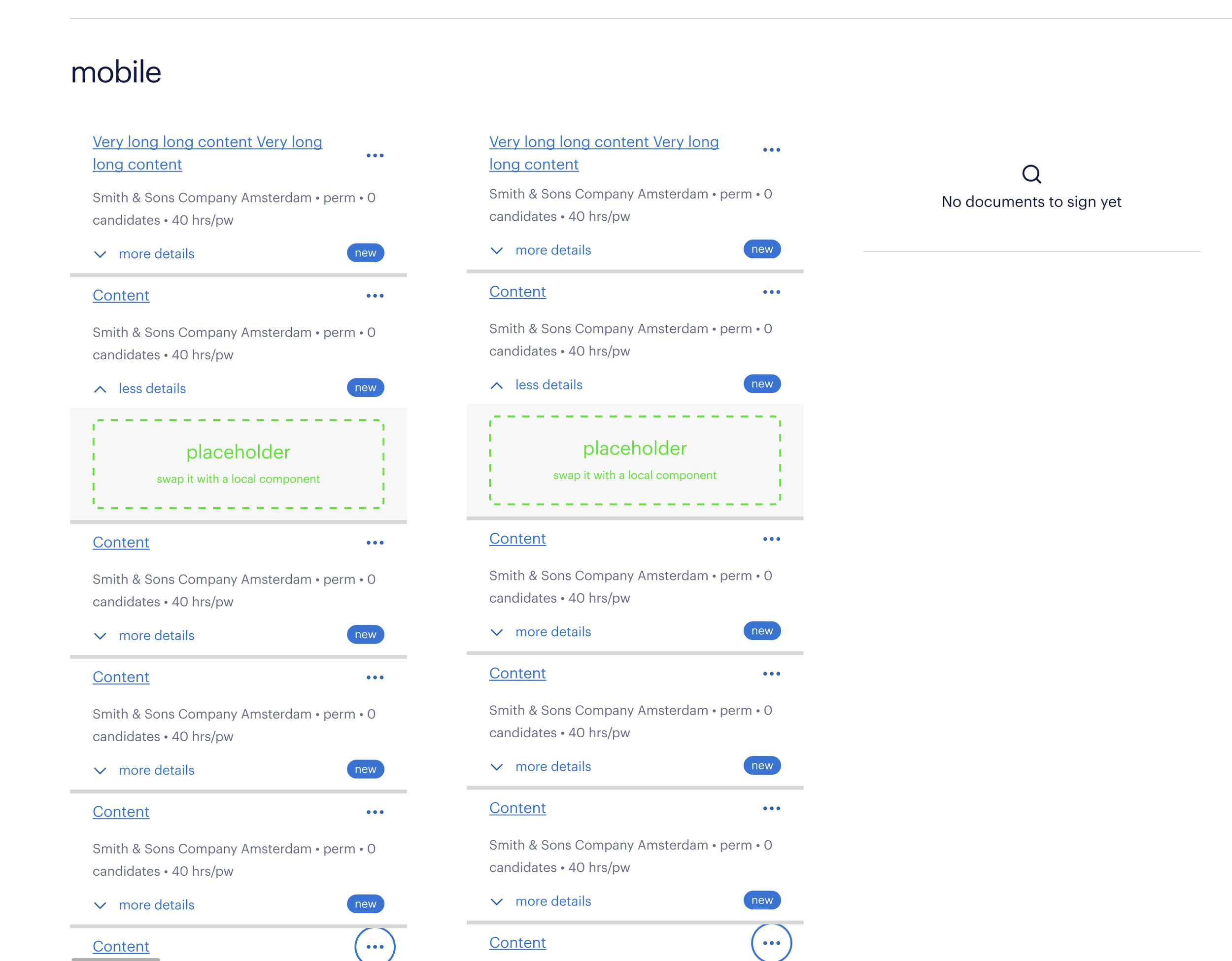Click the new badge on the expanded left card
The image size is (1232, 961).
pyautogui.click(x=365, y=387)
